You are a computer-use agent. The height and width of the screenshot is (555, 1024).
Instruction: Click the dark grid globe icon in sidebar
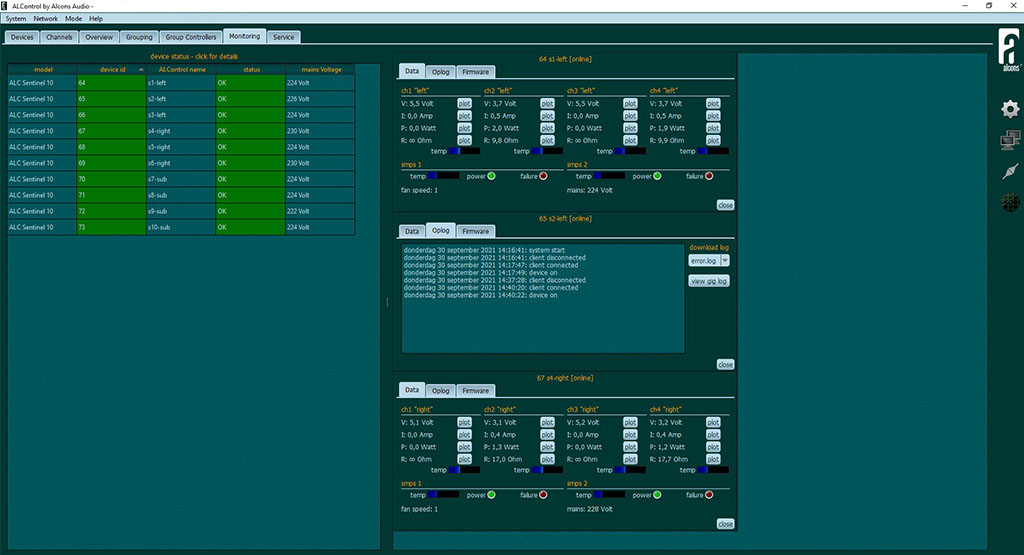(x=1010, y=202)
